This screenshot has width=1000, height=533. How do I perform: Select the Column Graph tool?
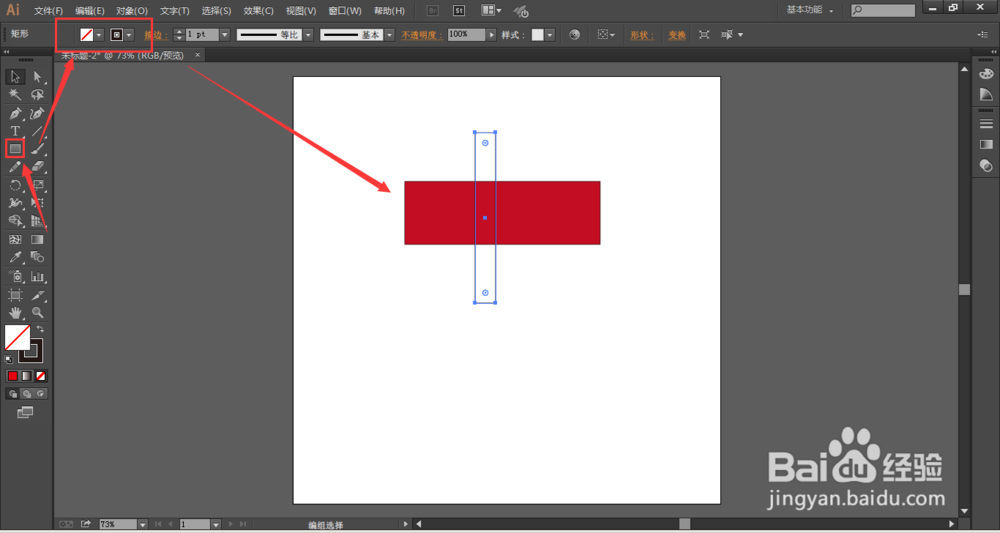coord(38,277)
